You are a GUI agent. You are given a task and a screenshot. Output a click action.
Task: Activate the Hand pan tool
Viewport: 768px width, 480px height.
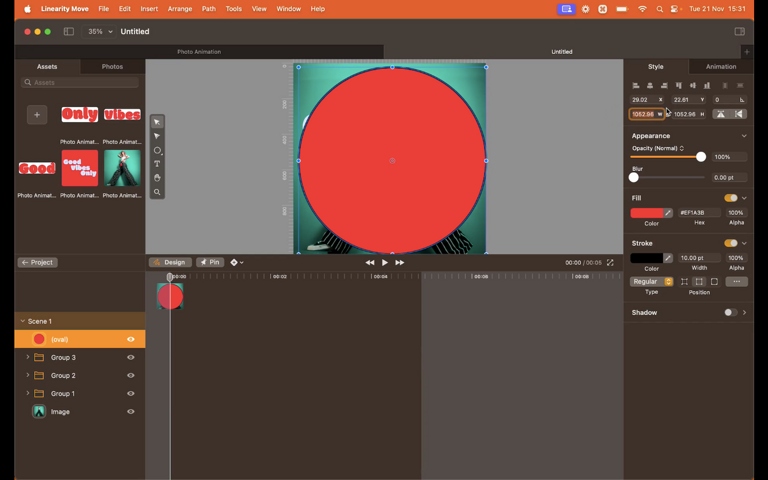click(x=157, y=178)
